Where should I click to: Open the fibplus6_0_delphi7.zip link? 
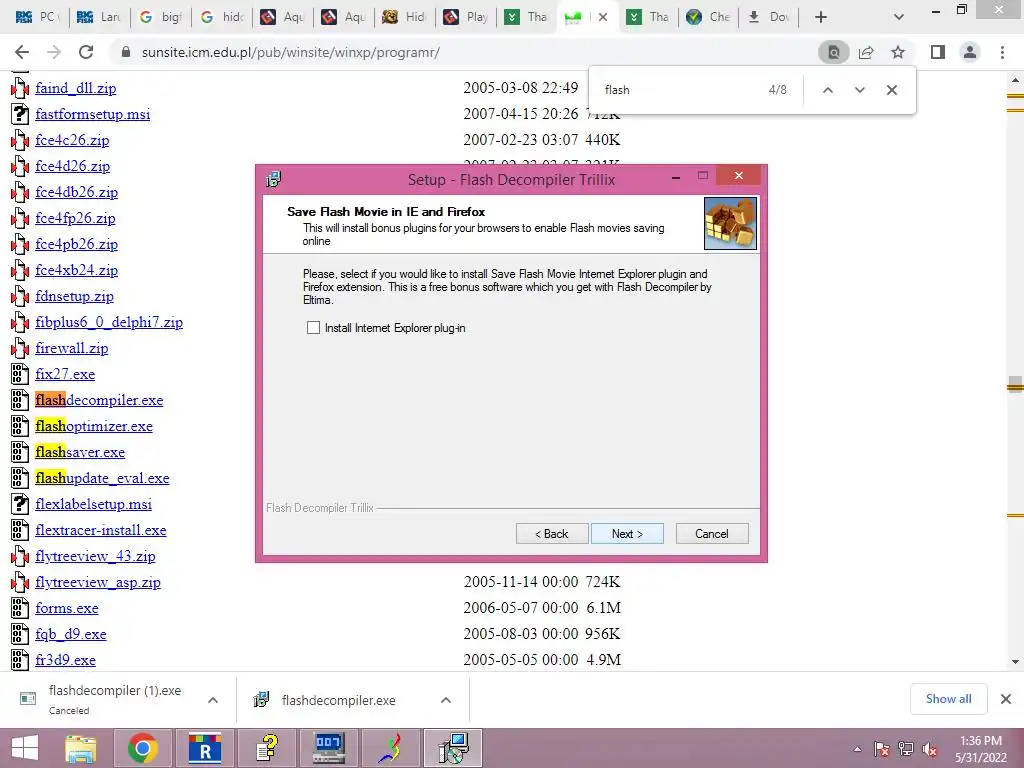pyautogui.click(x=109, y=322)
